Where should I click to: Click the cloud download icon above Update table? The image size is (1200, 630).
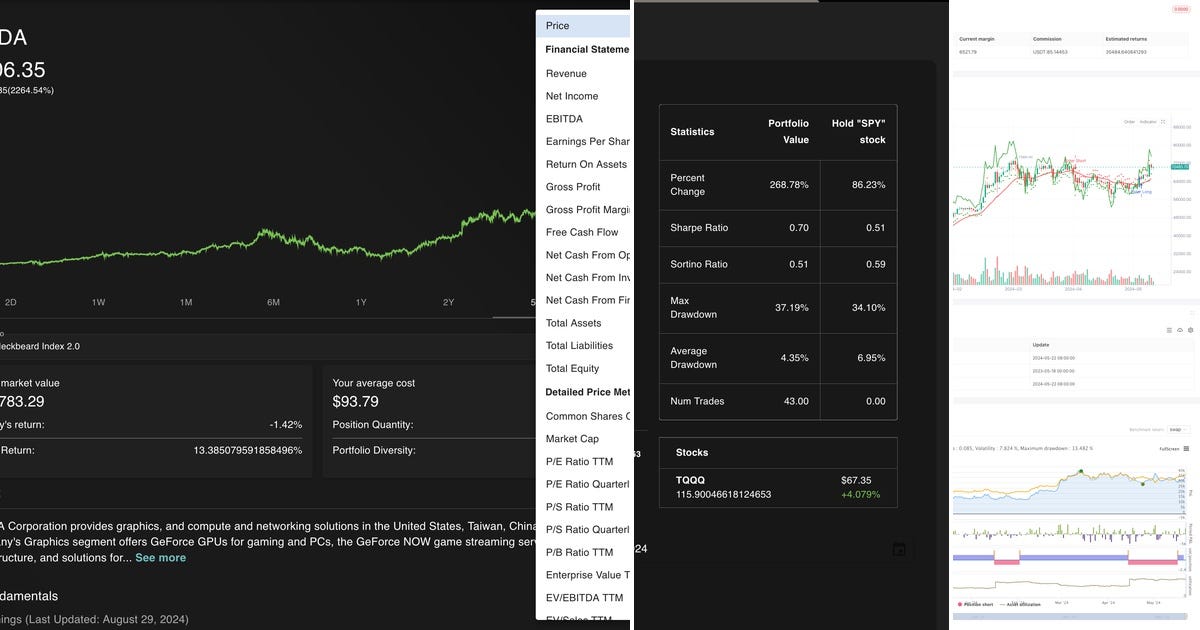(x=1180, y=330)
